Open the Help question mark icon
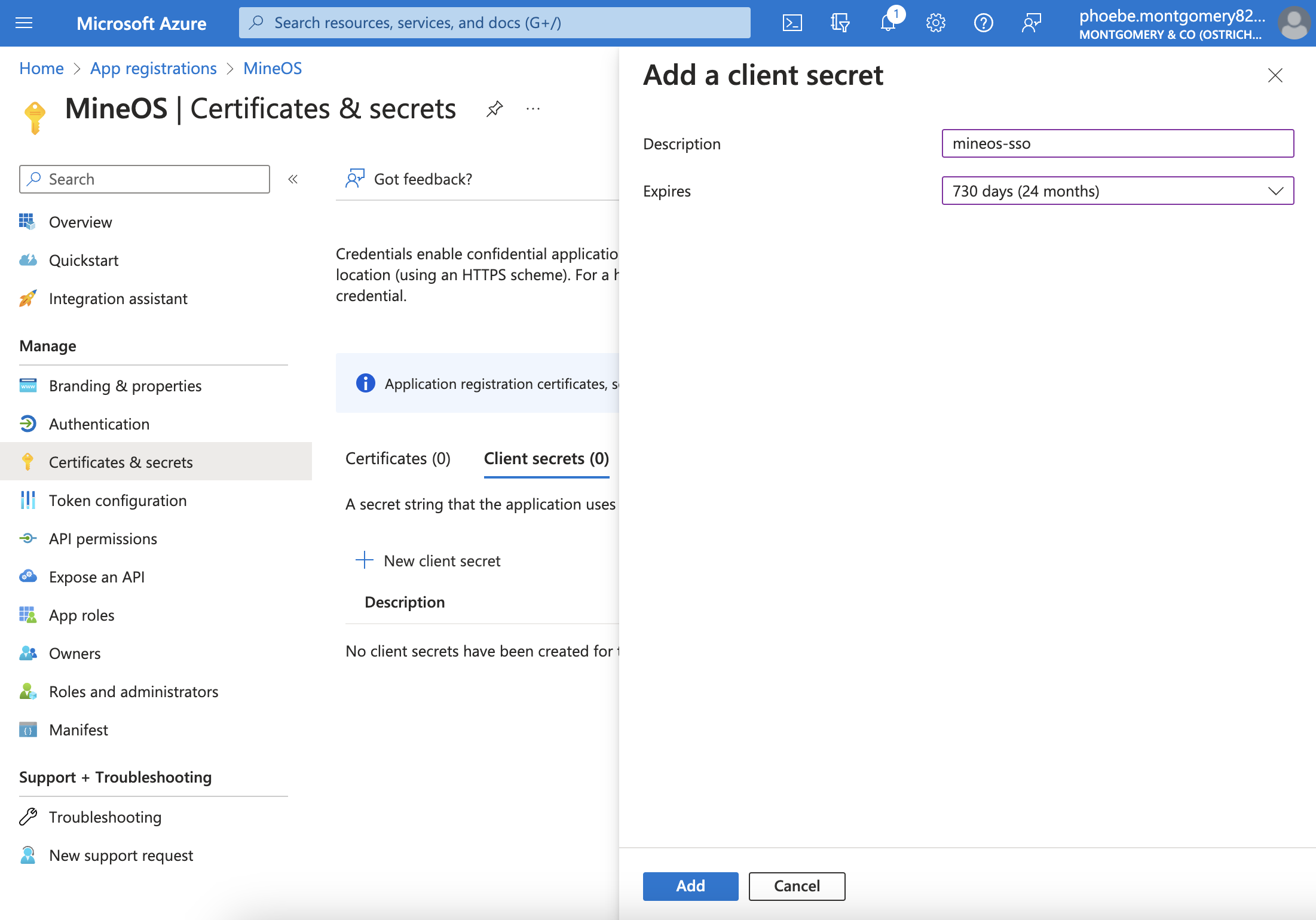Viewport: 1316px width, 920px height. 983,23
